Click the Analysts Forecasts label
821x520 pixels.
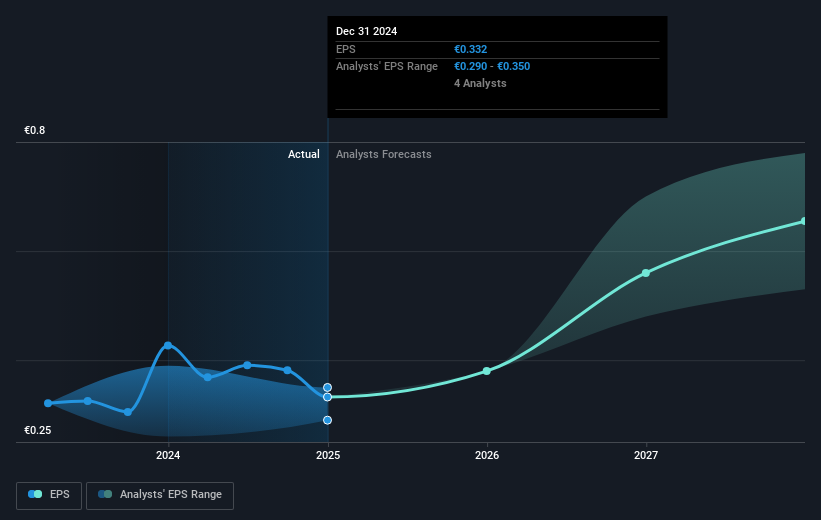click(x=384, y=154)
